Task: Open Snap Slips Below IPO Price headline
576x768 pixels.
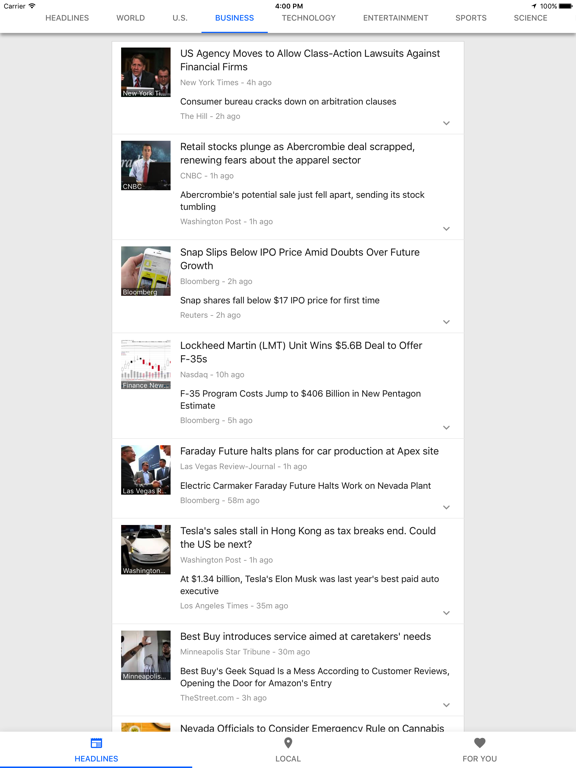Action: pos(300,259)
